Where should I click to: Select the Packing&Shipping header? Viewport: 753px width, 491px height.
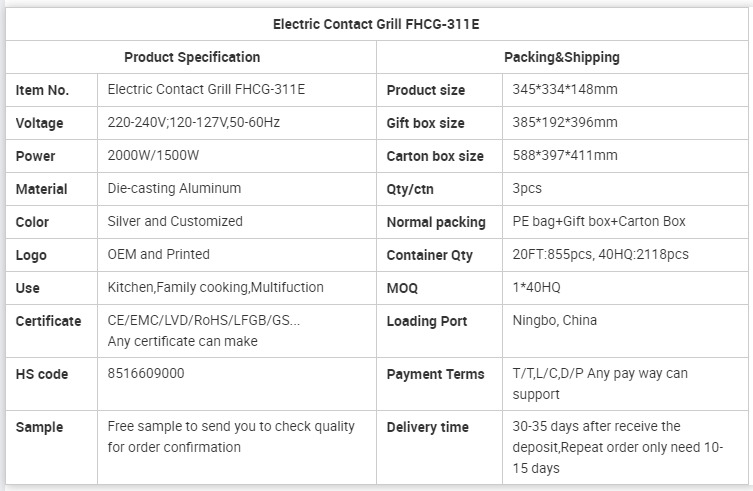(x=561, y=57)
